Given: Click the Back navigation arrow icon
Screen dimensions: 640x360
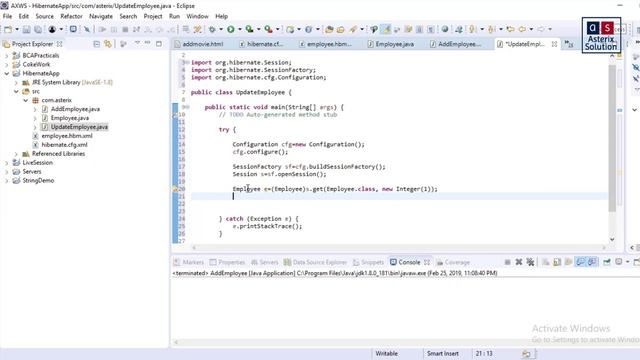Looking at the screenshot, I should point(522,29).
